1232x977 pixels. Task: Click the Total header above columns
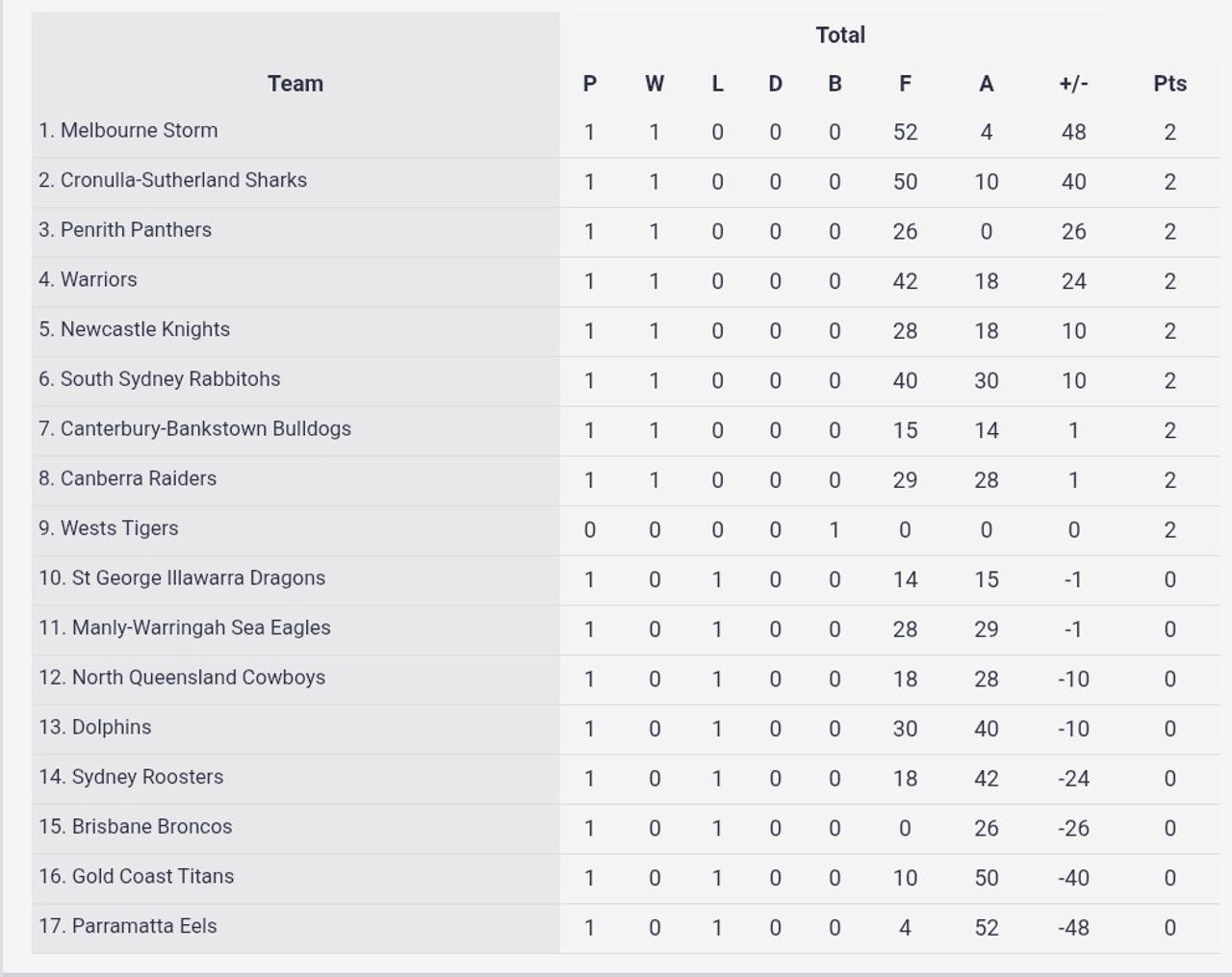(x=840, y=36)
